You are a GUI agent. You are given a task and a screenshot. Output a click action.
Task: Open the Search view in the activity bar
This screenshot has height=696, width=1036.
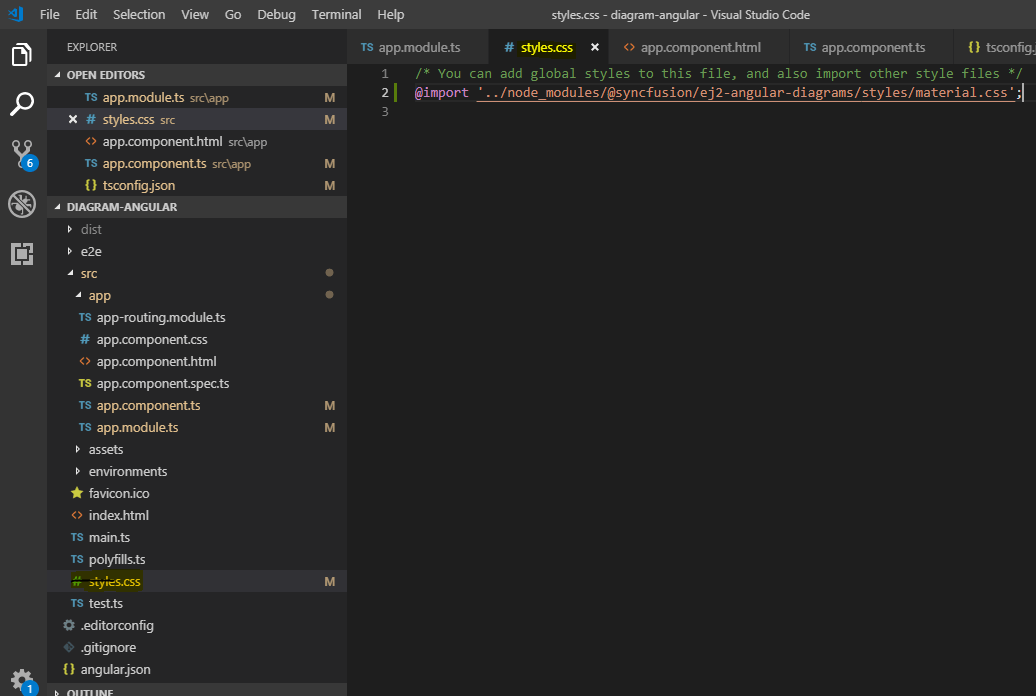21,104
